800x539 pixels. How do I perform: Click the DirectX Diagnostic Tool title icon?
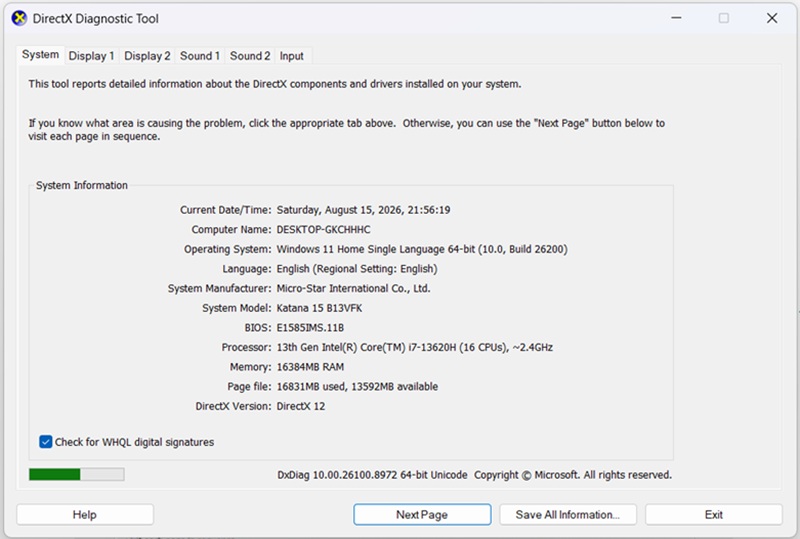coord(19,18)
